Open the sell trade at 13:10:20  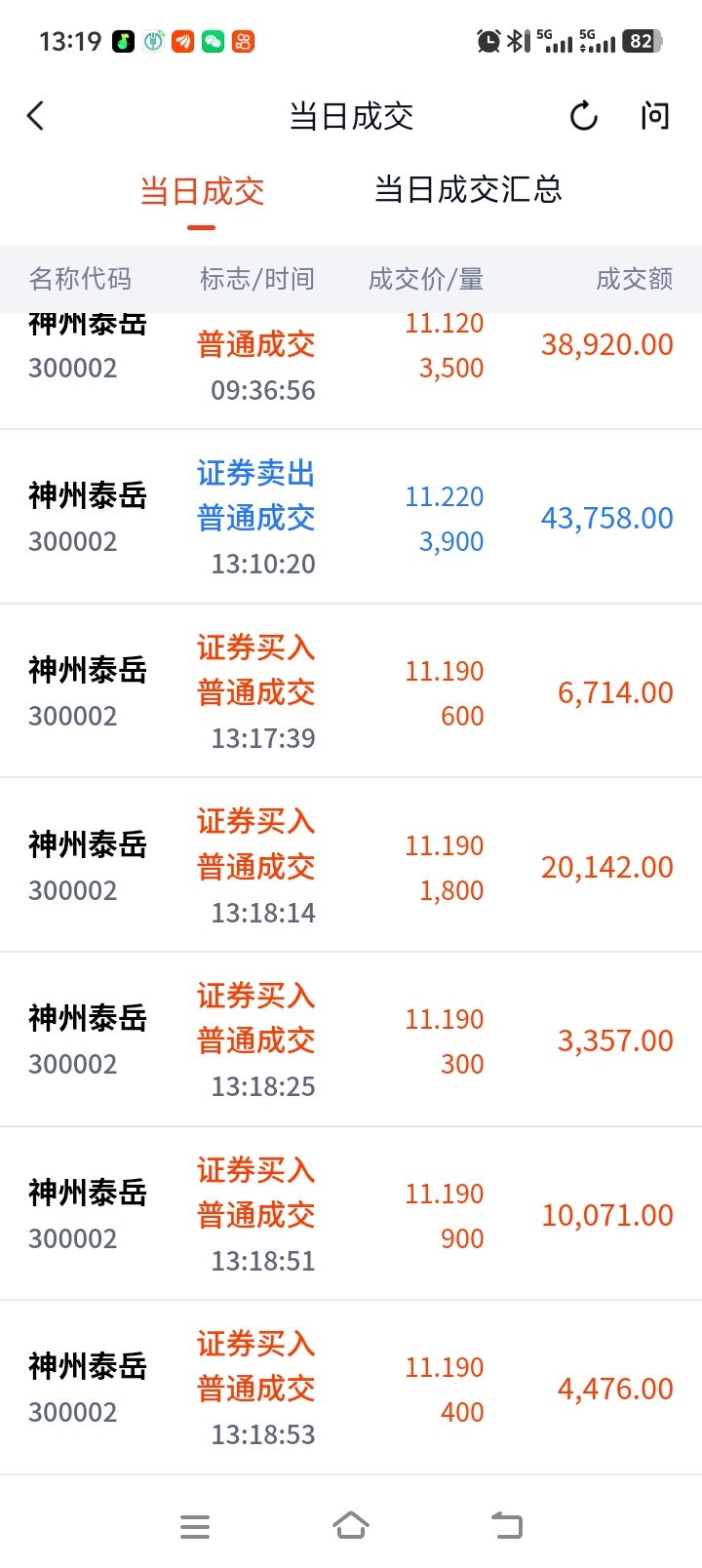(x=351, y=517)
